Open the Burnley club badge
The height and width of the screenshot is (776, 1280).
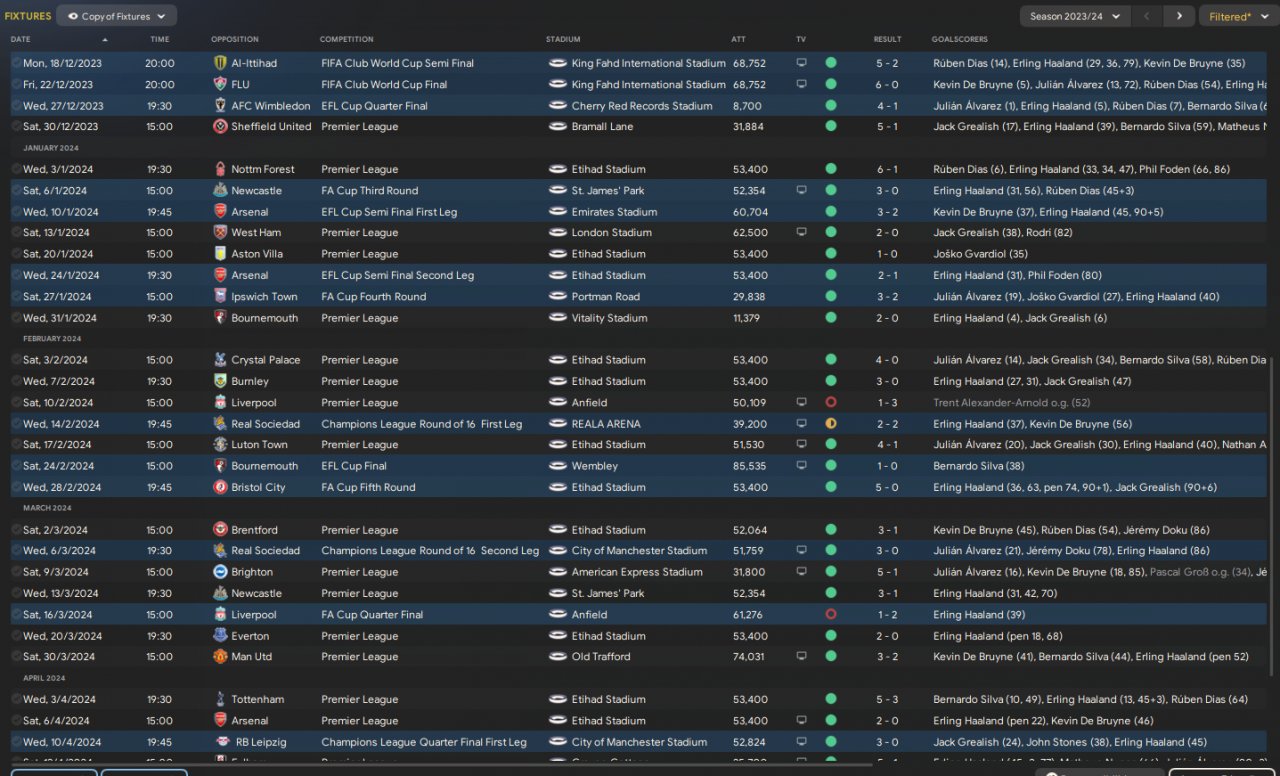pyautogui.click(x=220, y=381)
